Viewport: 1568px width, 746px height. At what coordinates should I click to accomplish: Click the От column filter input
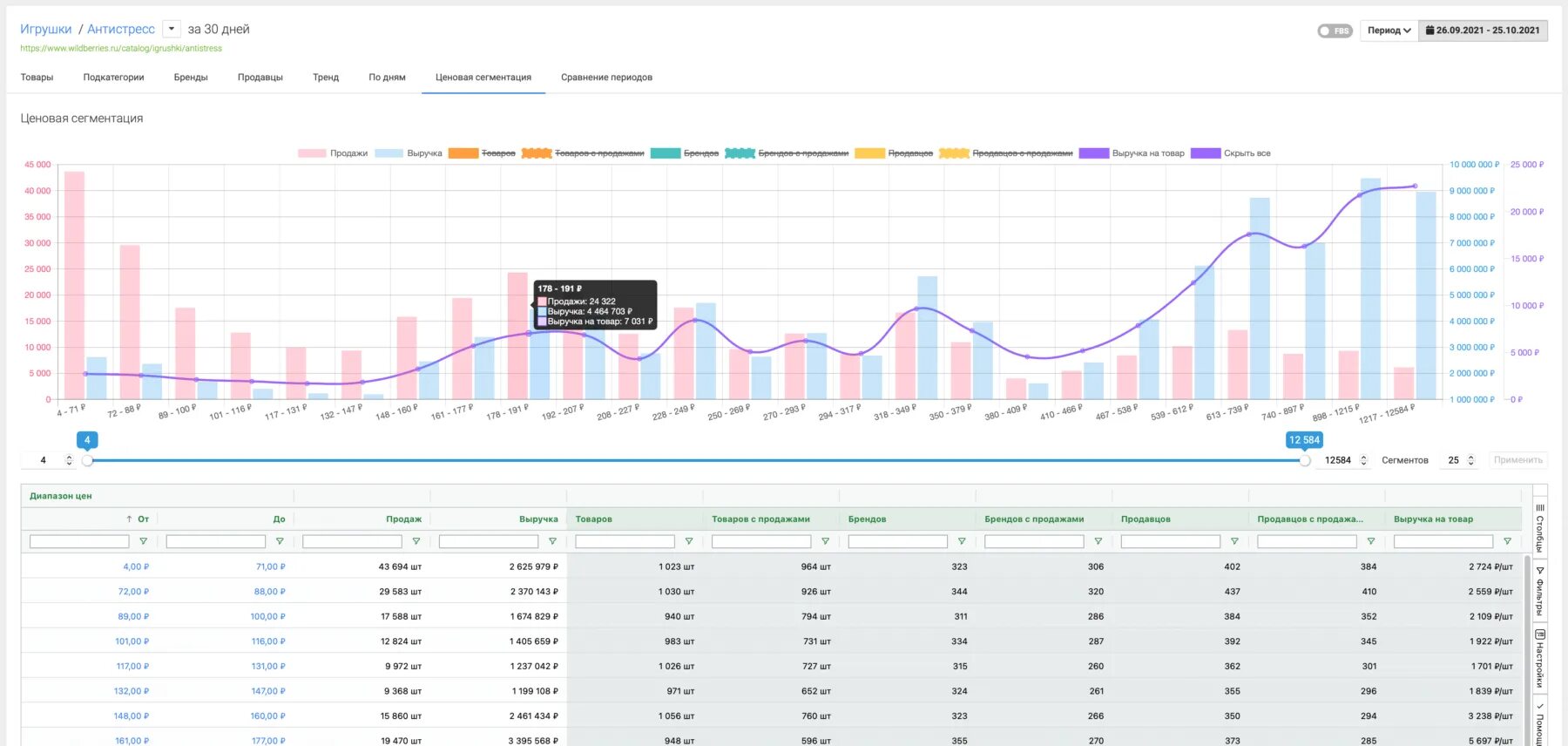(x=79, y=541)
